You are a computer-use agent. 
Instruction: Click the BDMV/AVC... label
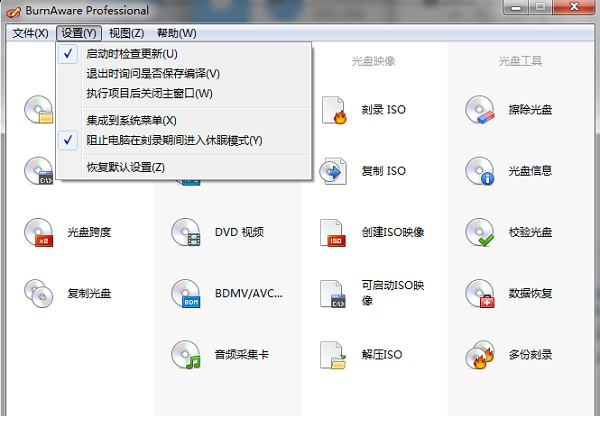pyautogui.click(x=249, y=293)
